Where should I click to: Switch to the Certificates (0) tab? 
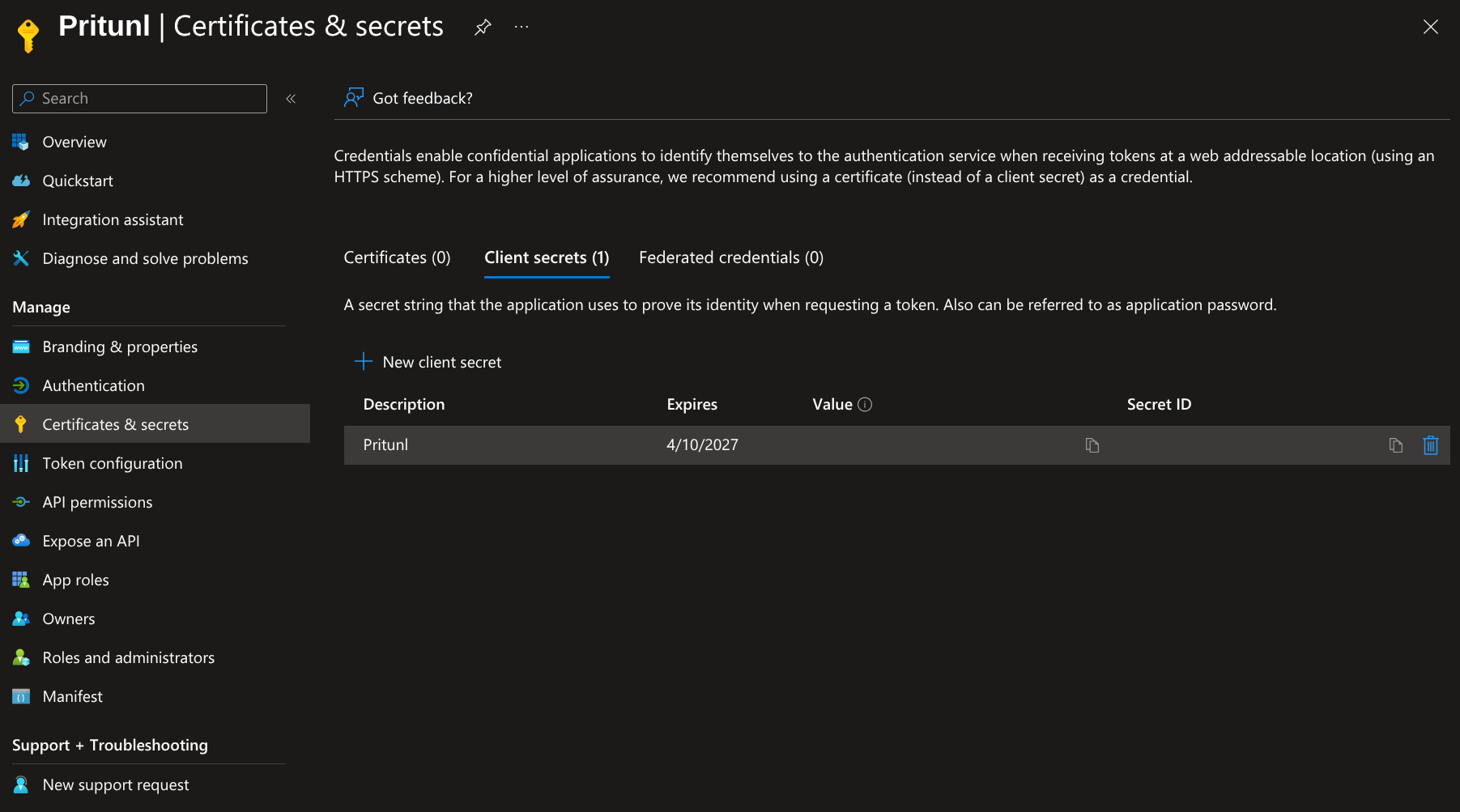397,257
